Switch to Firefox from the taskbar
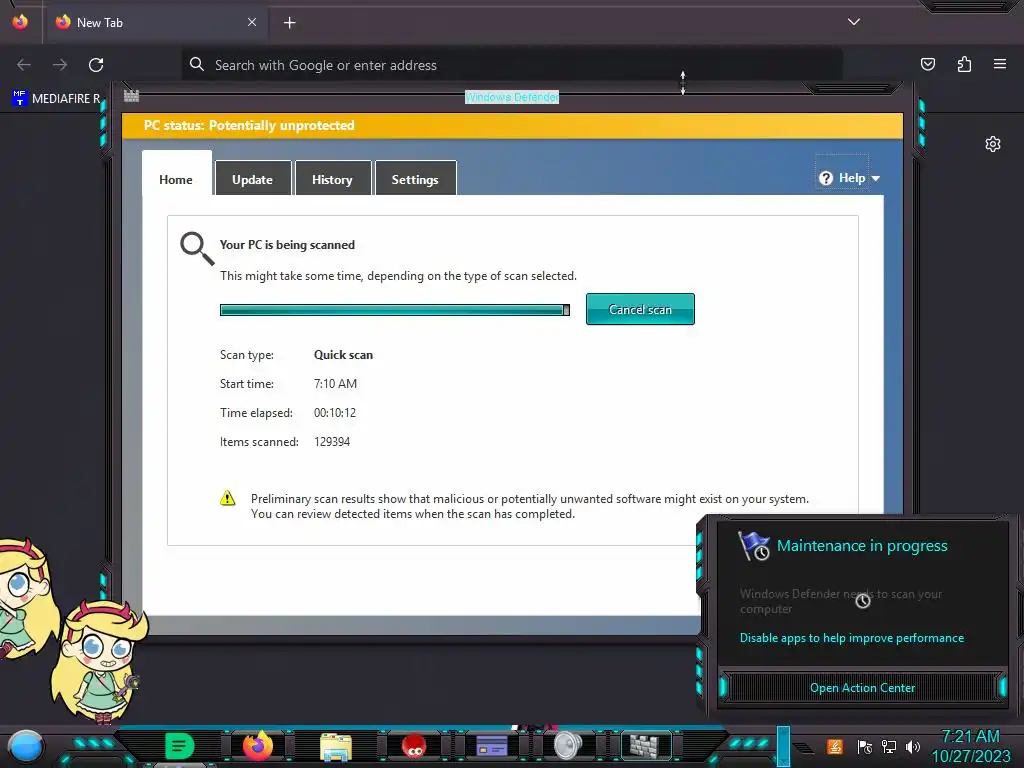 (x=258, y=746)
